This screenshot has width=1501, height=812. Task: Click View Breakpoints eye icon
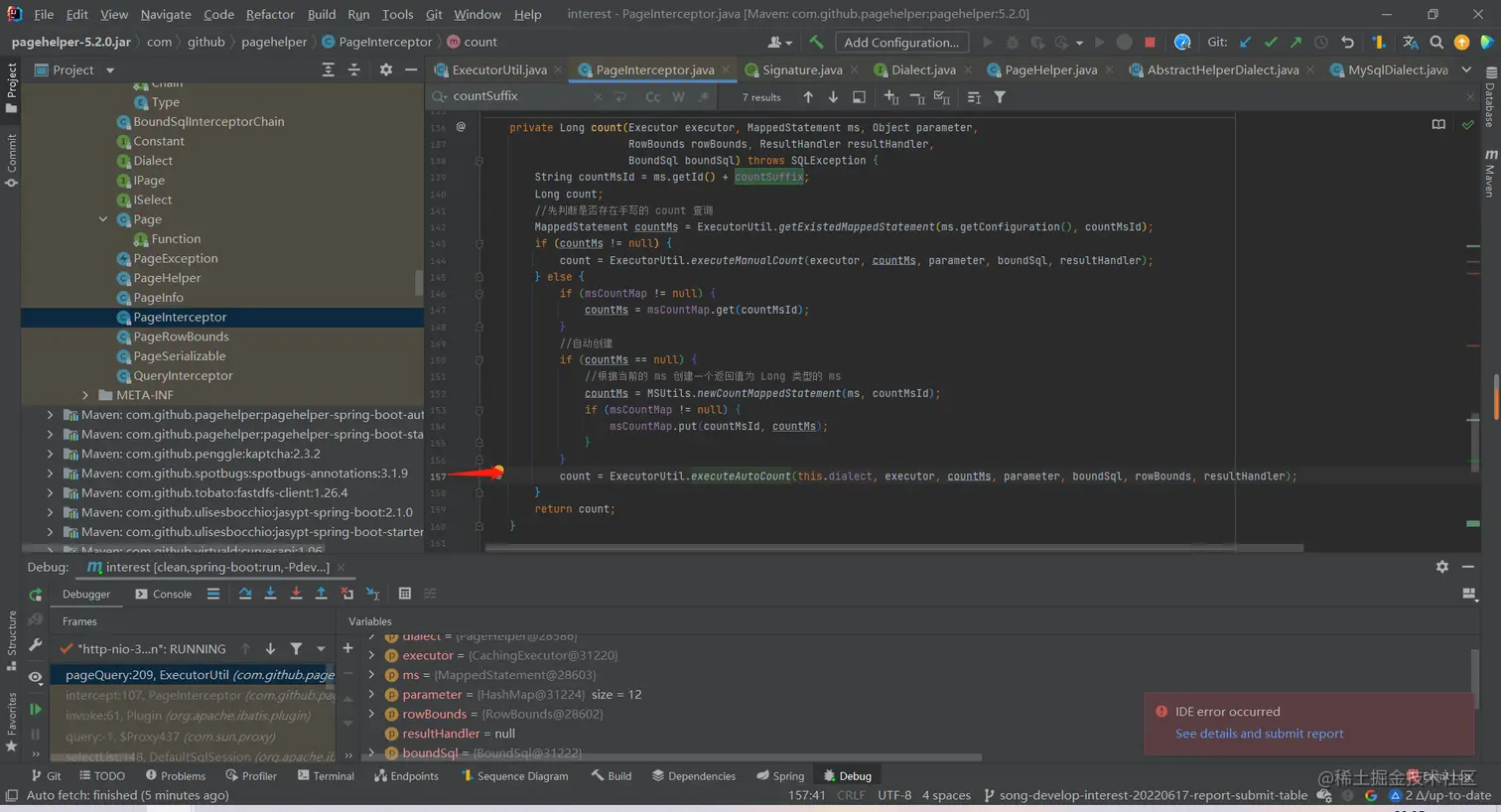click(36, 677)
